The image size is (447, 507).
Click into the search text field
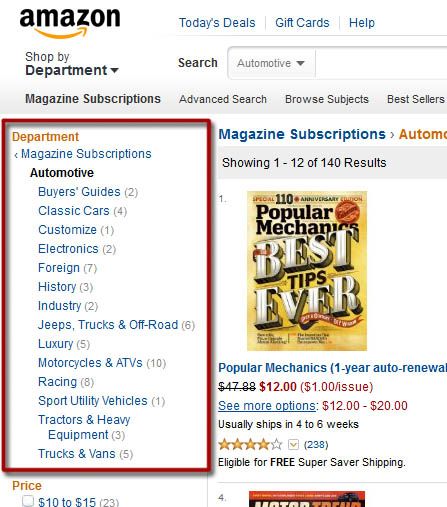pos(381,63)
